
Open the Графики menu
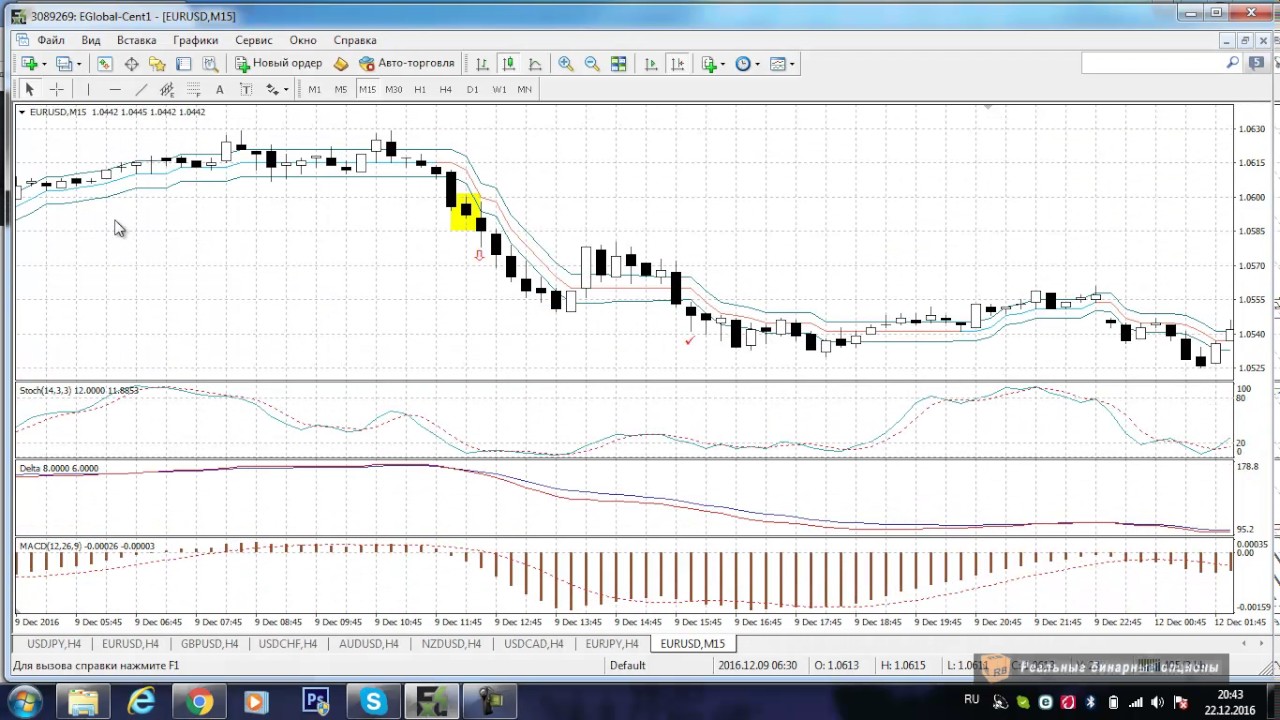point(195,40)
